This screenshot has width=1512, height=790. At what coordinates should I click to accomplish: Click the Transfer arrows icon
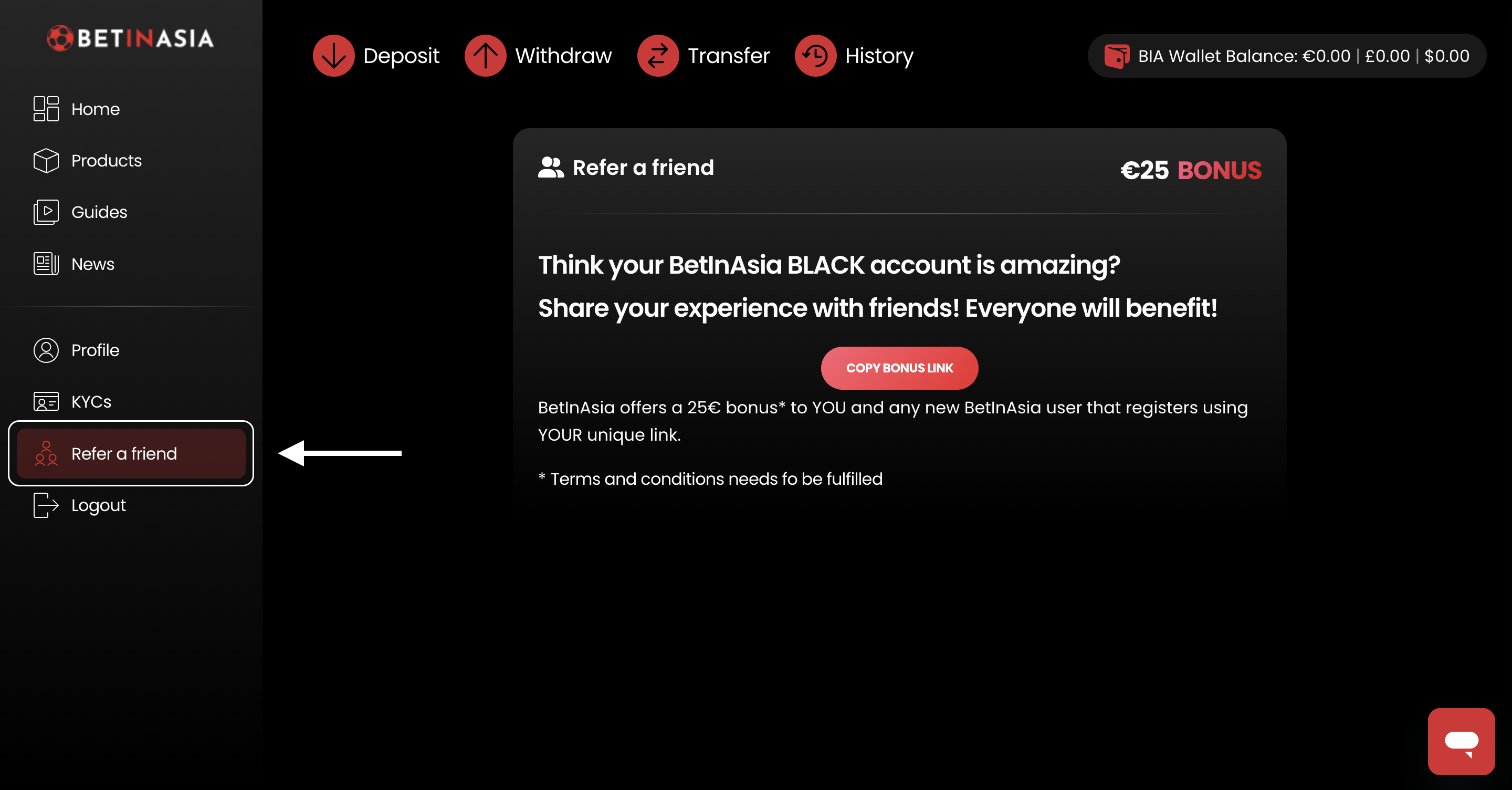click(x=657, y=56)
